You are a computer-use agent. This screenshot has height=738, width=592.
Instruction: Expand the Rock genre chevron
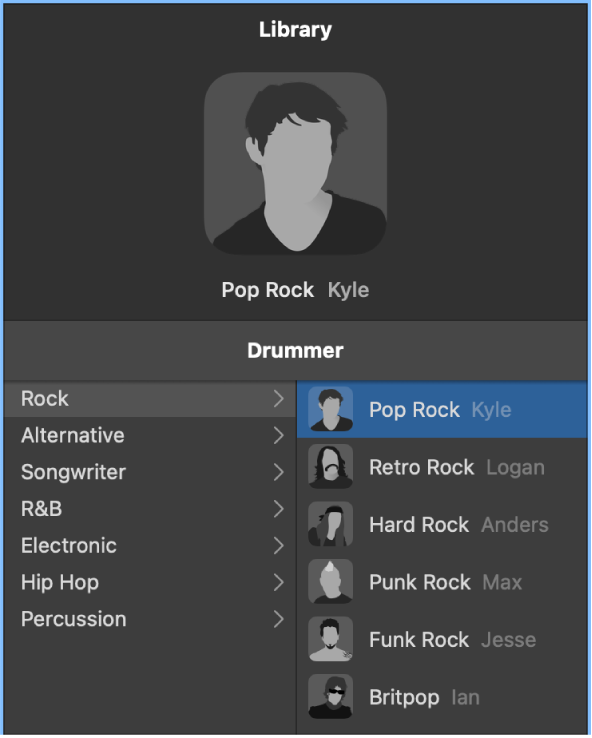click(279, 399)
